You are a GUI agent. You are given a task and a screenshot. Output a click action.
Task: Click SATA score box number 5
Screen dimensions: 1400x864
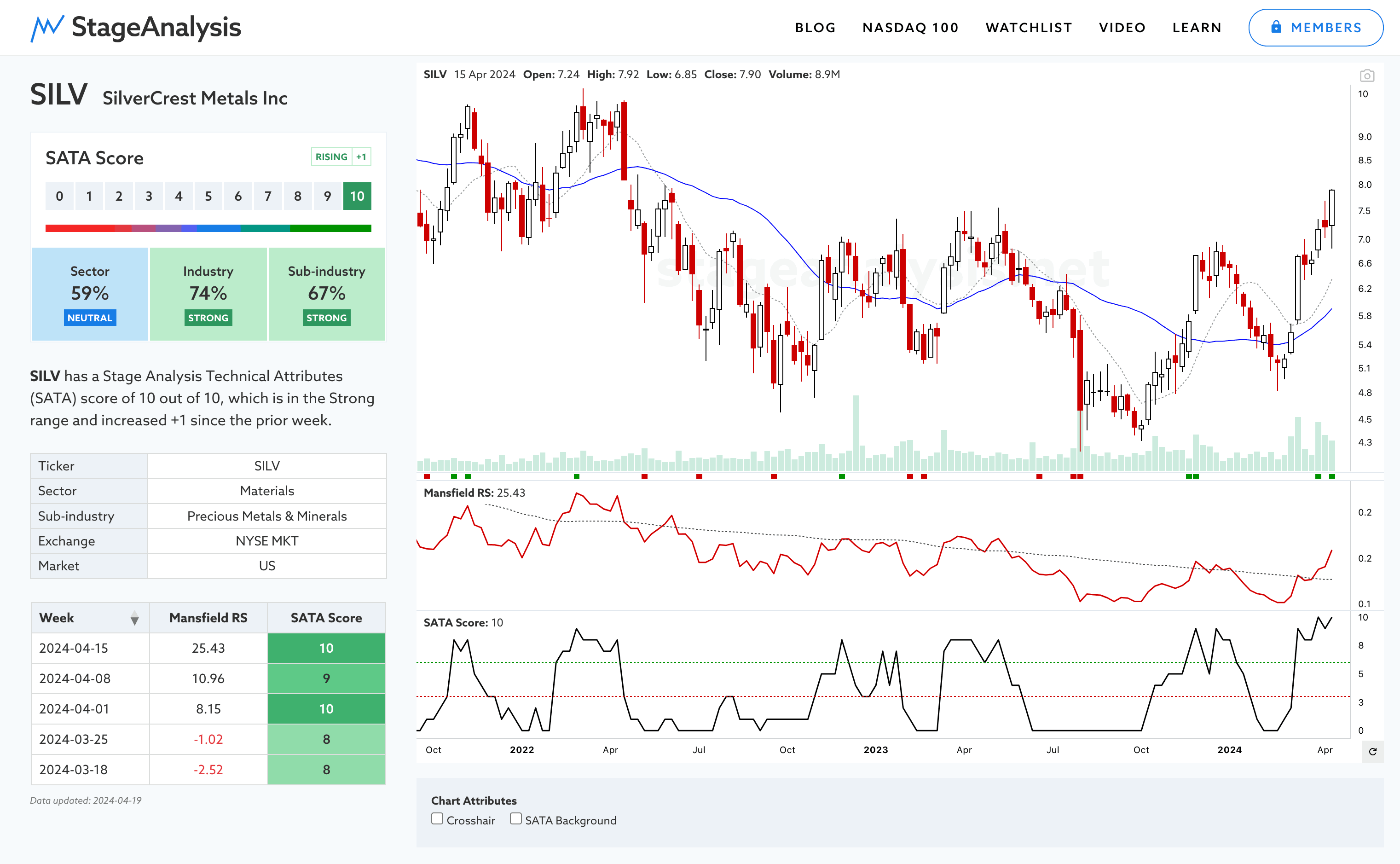tap(208, 196)
